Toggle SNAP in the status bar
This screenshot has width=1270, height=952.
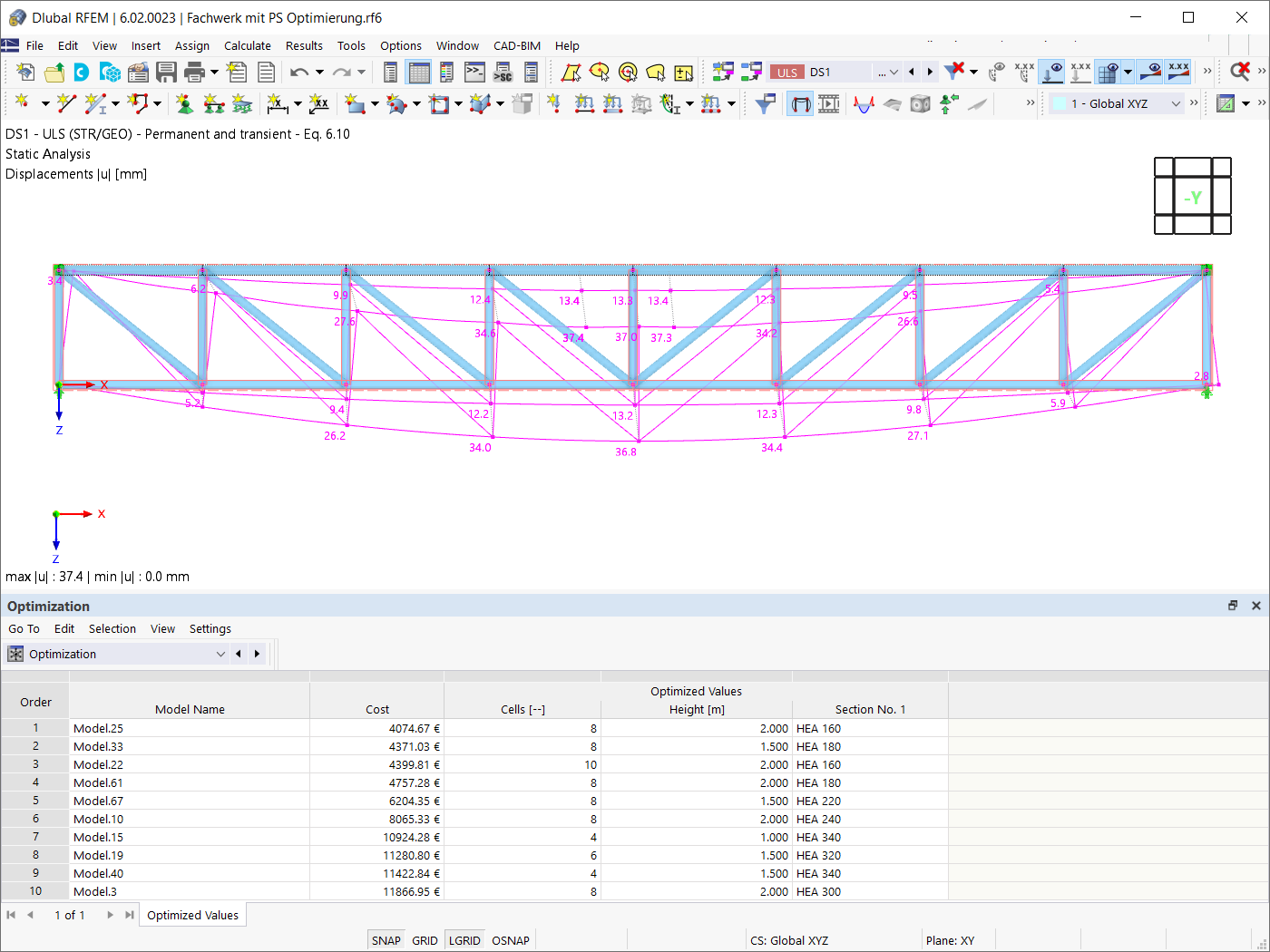[x=386, y=940]
